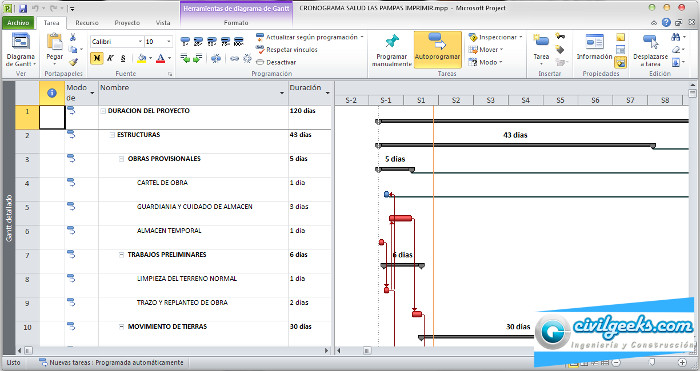Image resolution: width=700 pixels, height=371 pixels.
Task: Click the Split Task icon
Action: click(216, 58)
